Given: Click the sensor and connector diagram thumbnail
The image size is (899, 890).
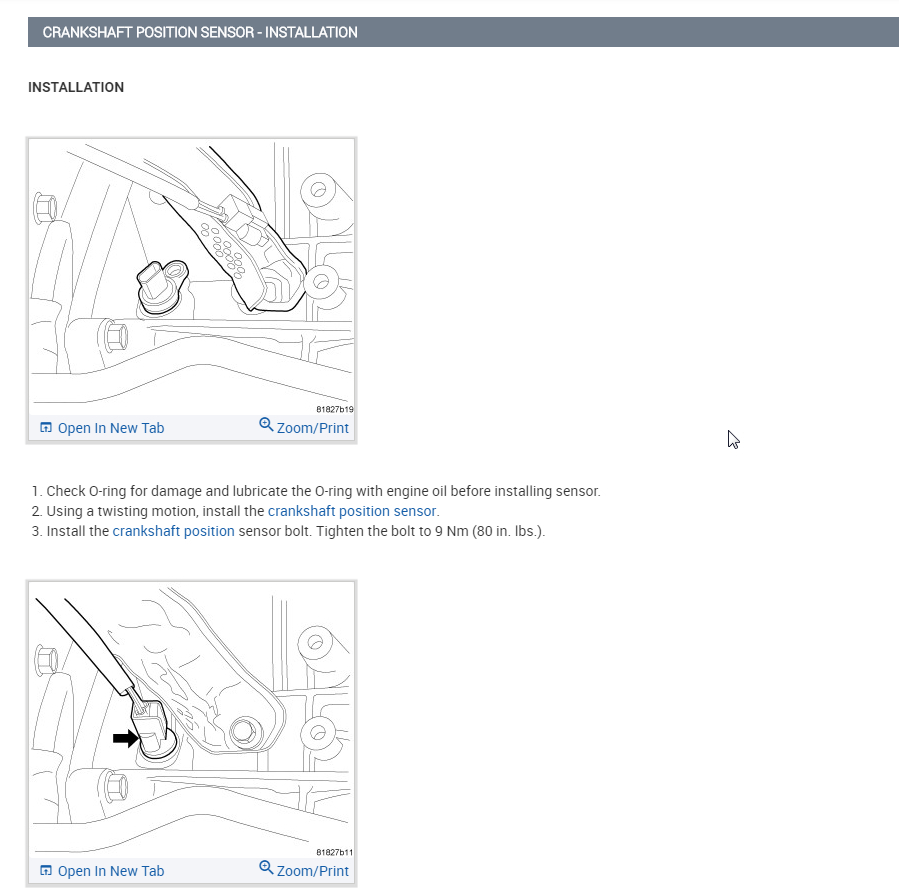Looking at the screenshot, I should pyautogui.click(x=191, y=276).
